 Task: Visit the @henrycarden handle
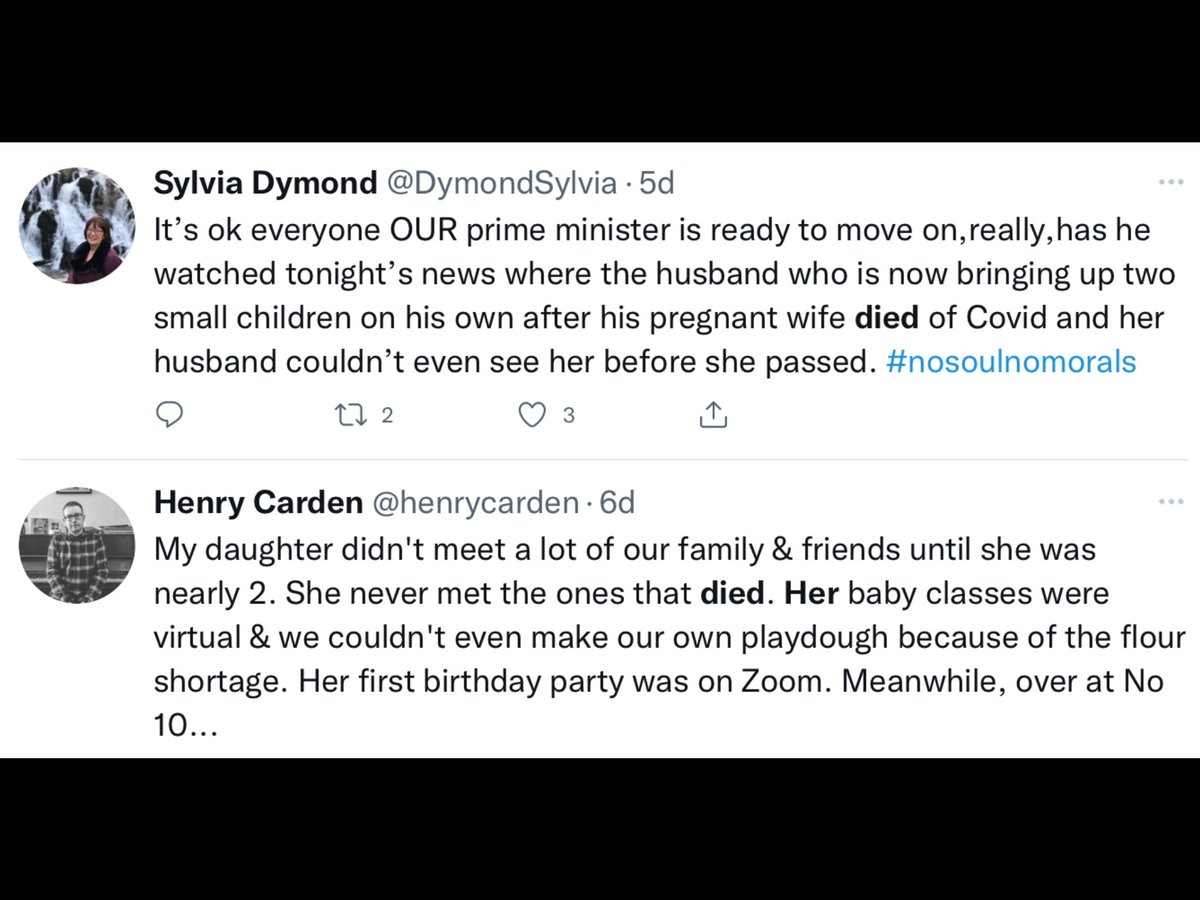[x=475, y=503]
